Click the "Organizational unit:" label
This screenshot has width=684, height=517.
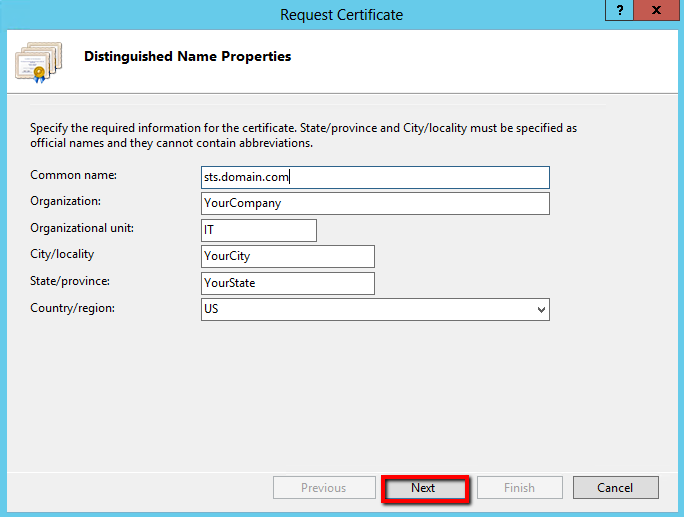click(x=82, y=228)
